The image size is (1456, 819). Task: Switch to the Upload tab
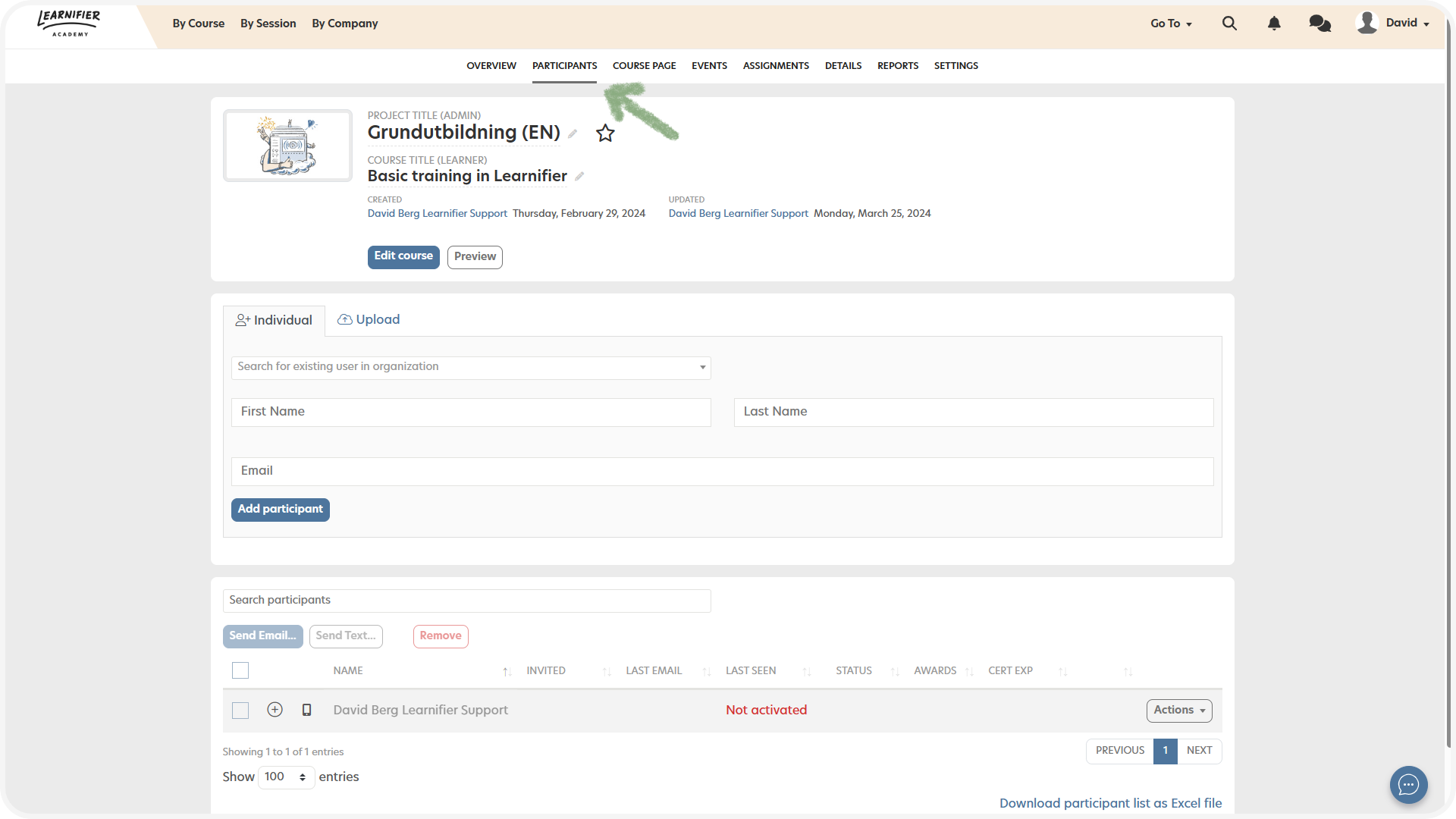click(x=369, y=320)
